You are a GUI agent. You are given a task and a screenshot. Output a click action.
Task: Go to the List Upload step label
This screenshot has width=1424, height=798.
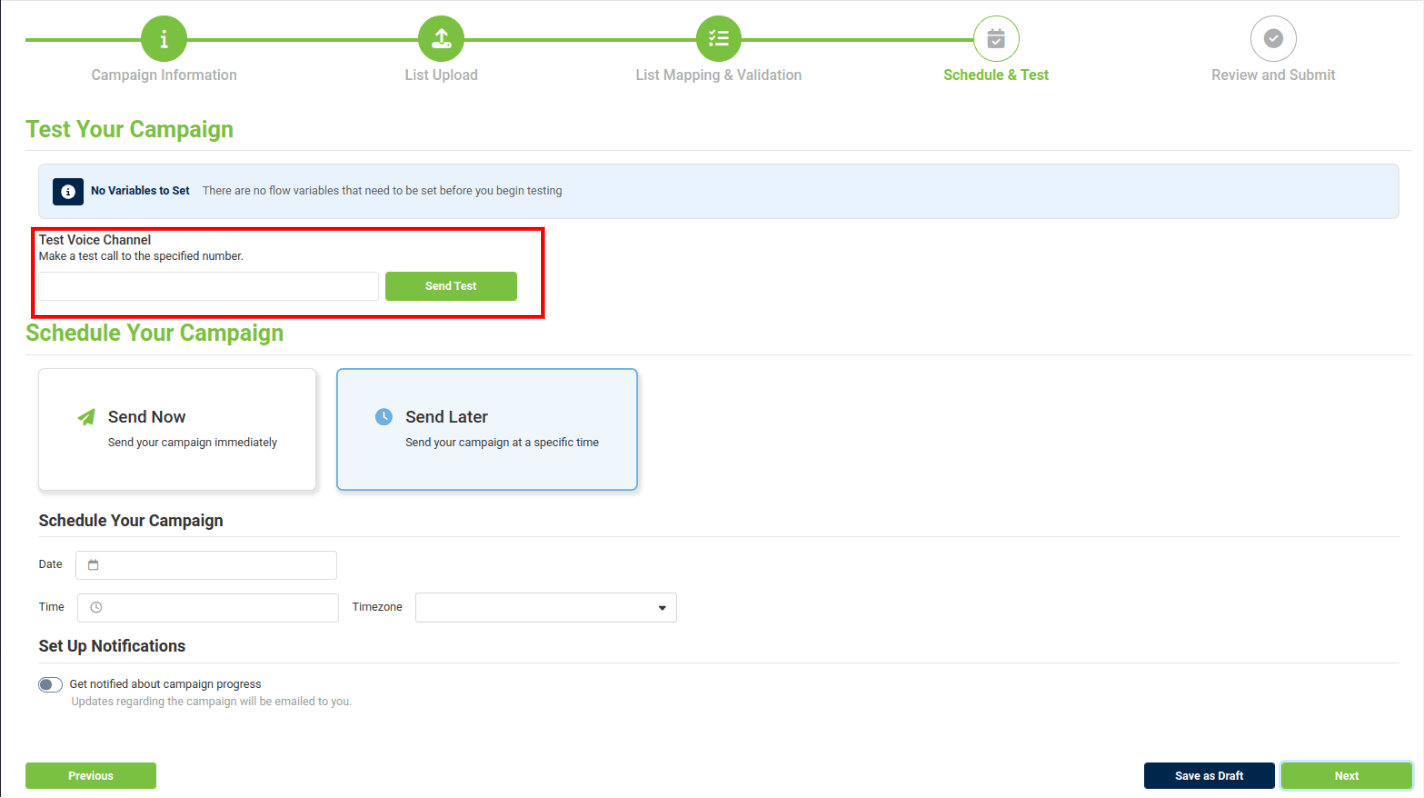[441, 75]
